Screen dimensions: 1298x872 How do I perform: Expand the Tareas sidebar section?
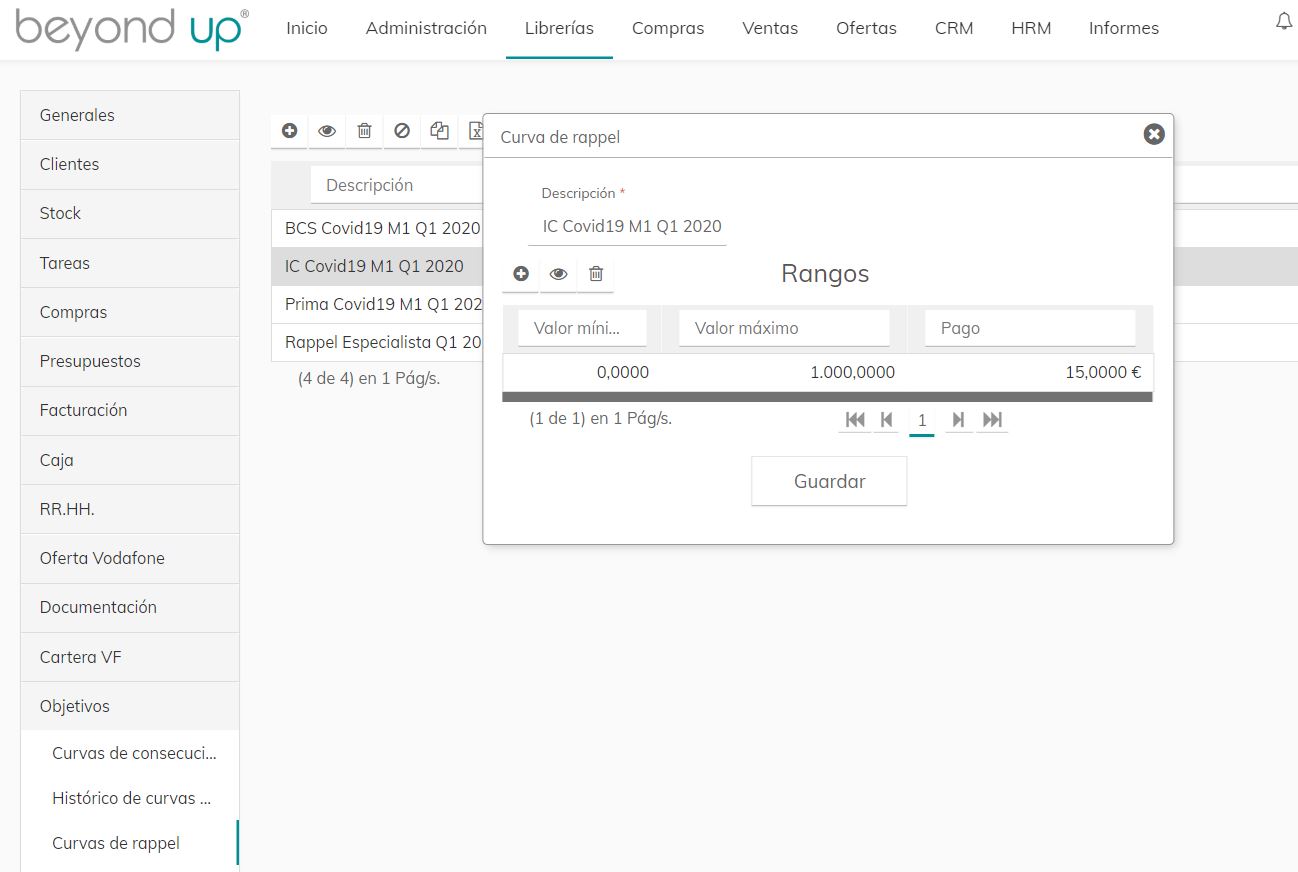click(130, 263)
